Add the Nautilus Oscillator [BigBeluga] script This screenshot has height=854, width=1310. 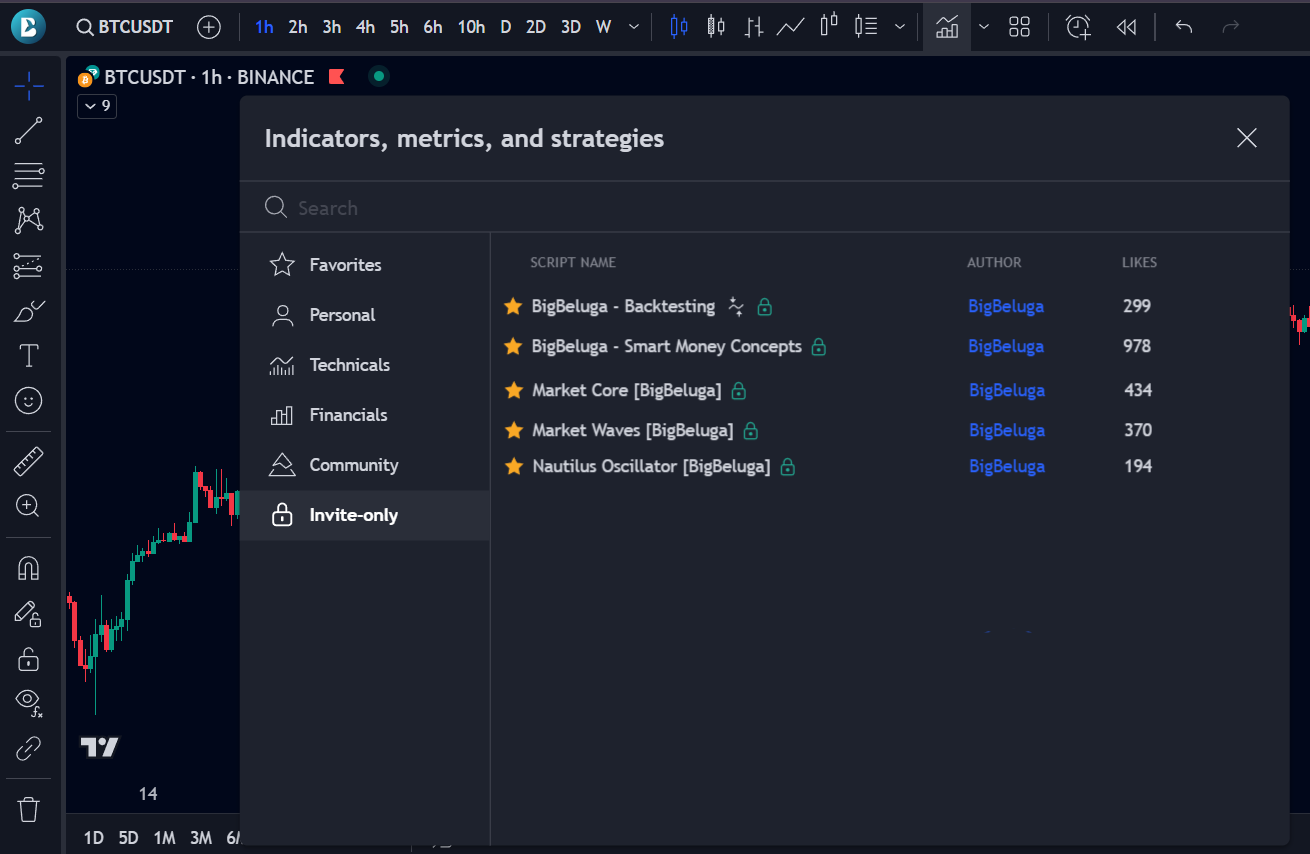[651, 466]
